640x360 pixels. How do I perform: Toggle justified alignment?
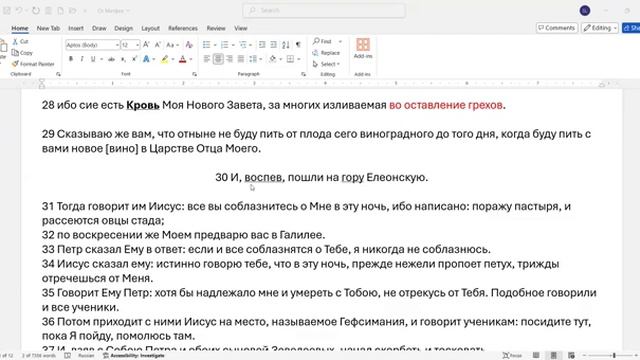tap(241, 59)
